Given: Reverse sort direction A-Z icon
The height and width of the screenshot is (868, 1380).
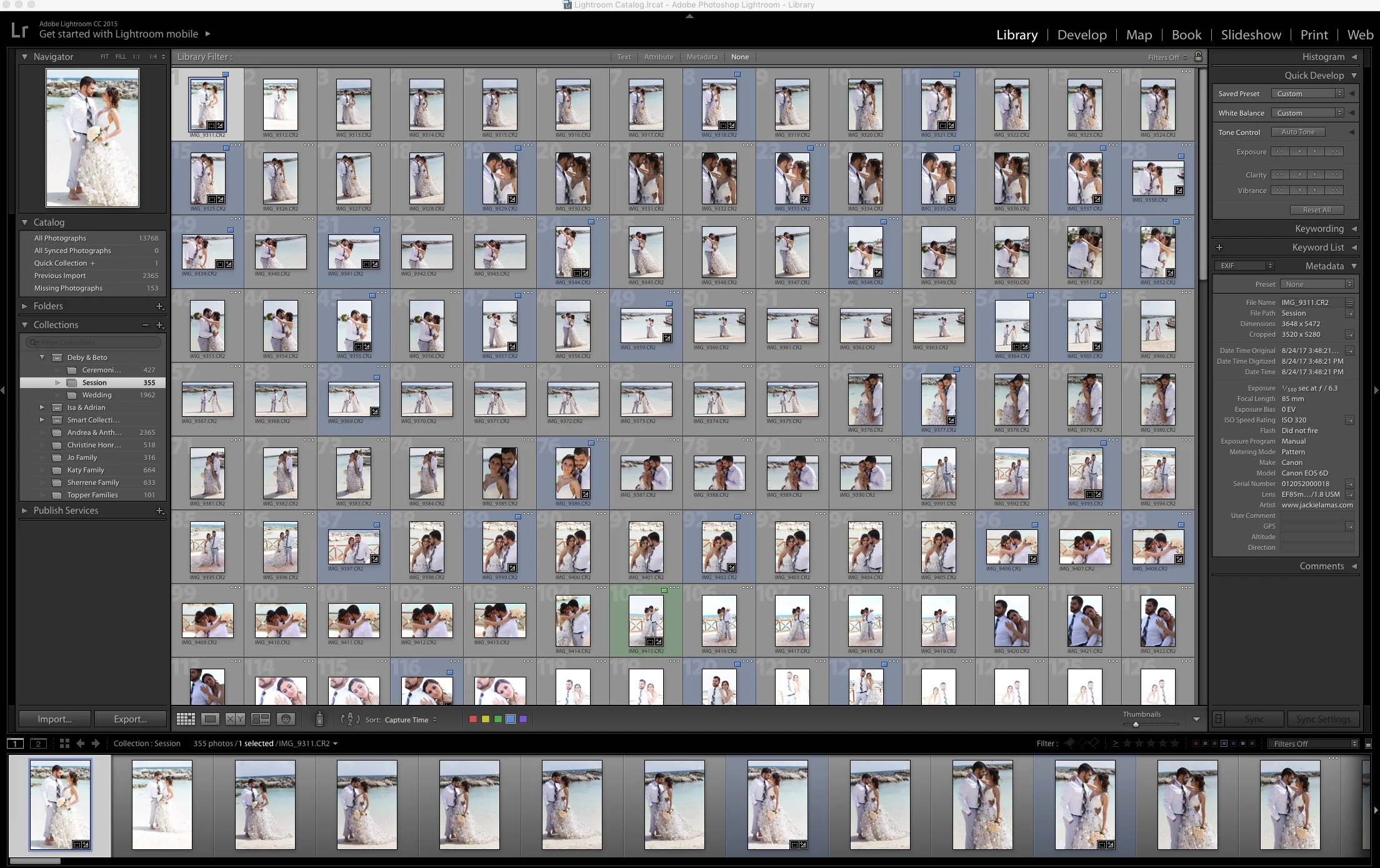Looking at the screenshot, I should pyautogui.click(x=350, y=719).
